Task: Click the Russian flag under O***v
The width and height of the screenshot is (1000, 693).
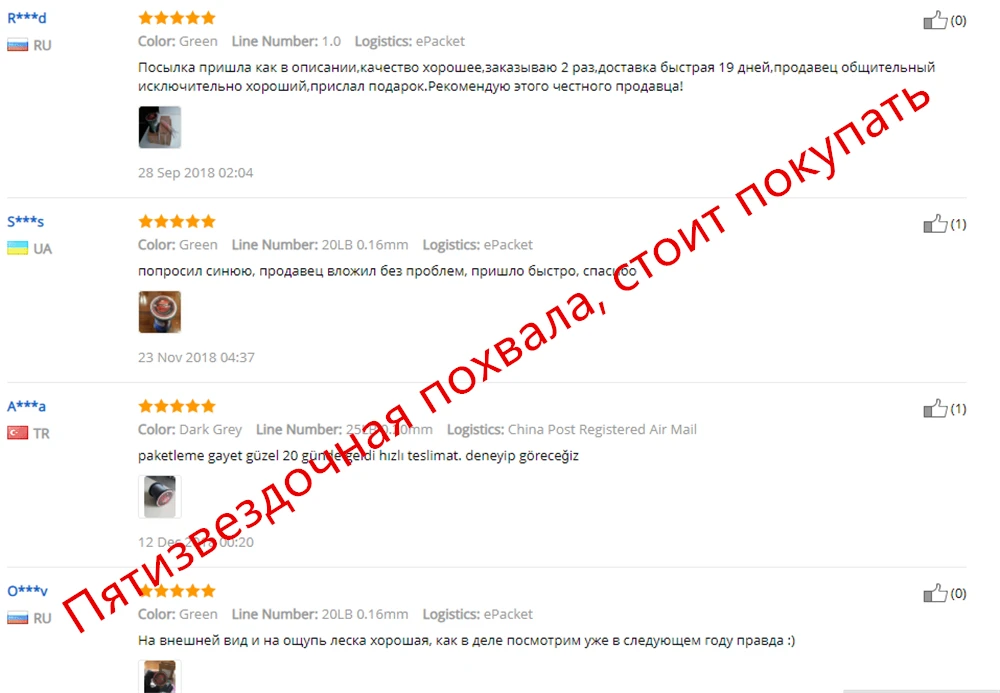Action: (17, 618)
